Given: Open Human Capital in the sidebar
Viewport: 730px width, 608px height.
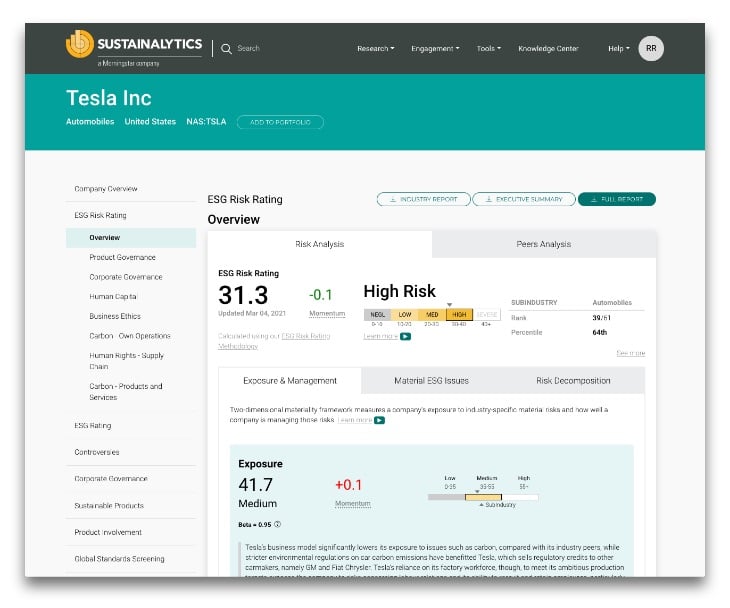Looking at the screenshot, I should (113, 296).
